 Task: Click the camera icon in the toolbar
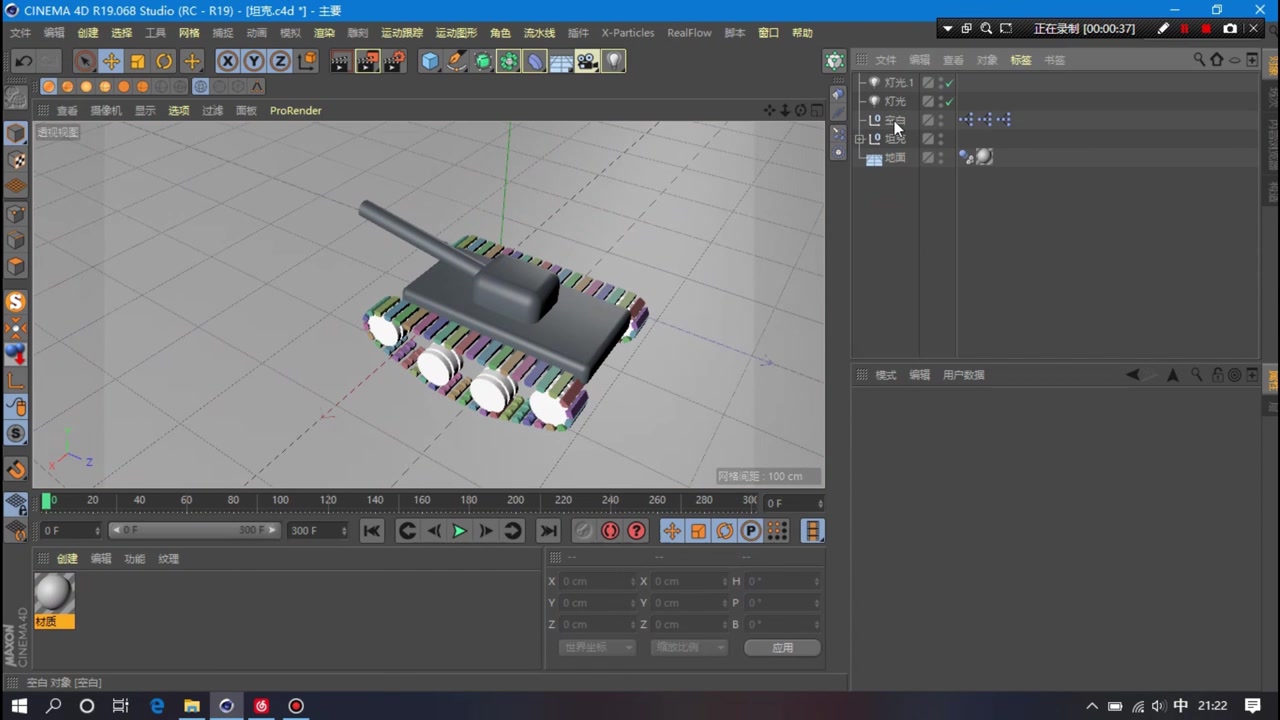pyautogui.click(x=587, y=62)
